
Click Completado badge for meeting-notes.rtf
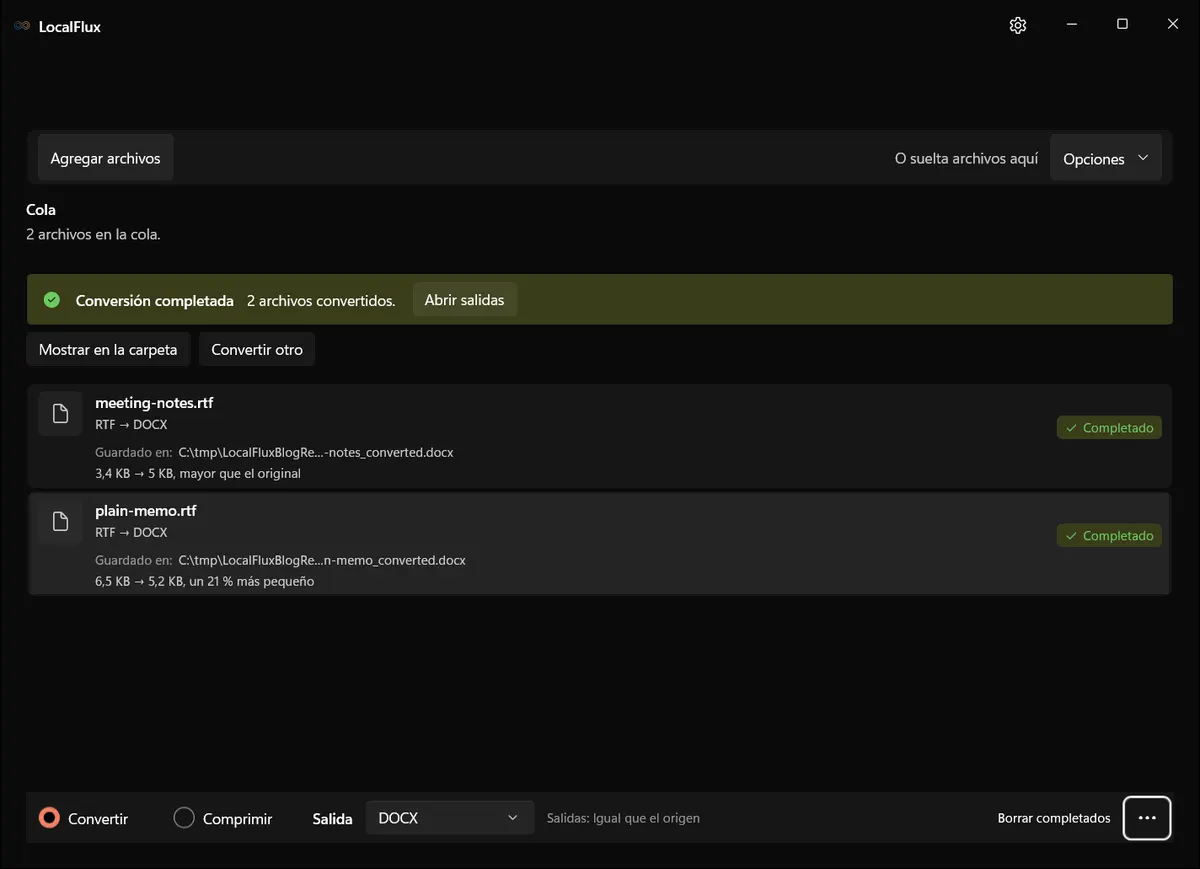coord(1109,428)
